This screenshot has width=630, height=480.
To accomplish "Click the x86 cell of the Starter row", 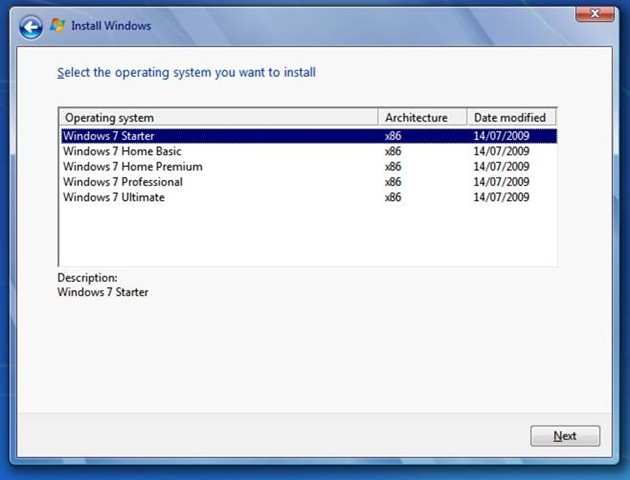I will (393, 136).
